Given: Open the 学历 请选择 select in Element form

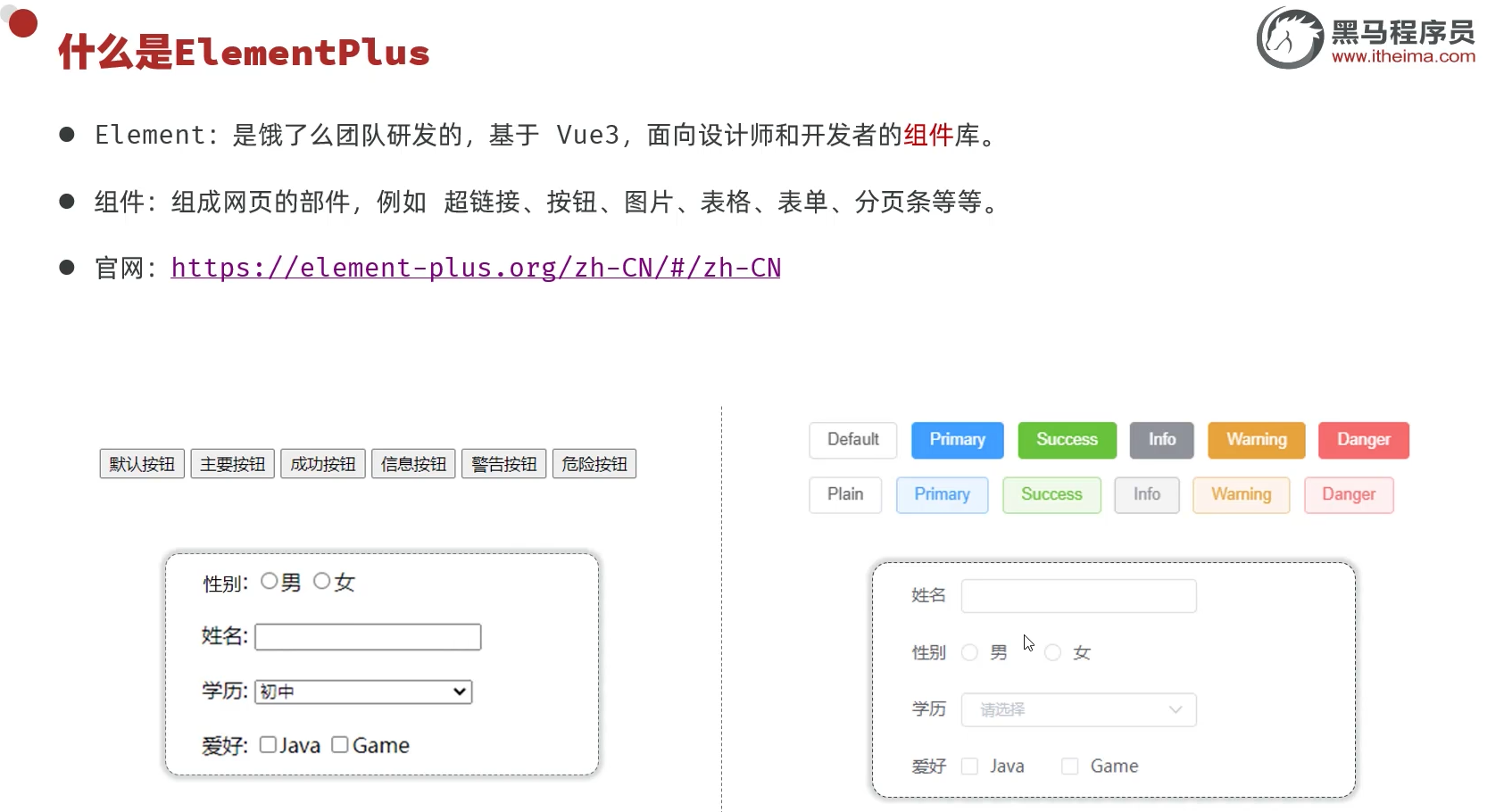Looking at the screenshot, I should click(1078, 709).
